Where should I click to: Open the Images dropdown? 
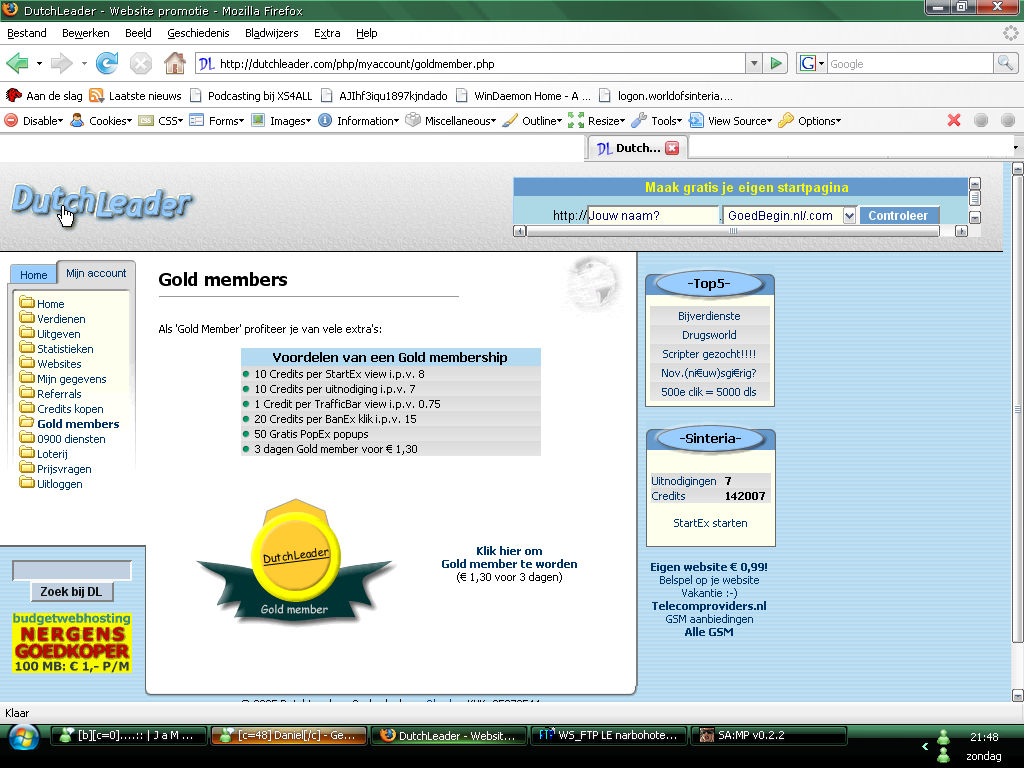pos(281,121)
